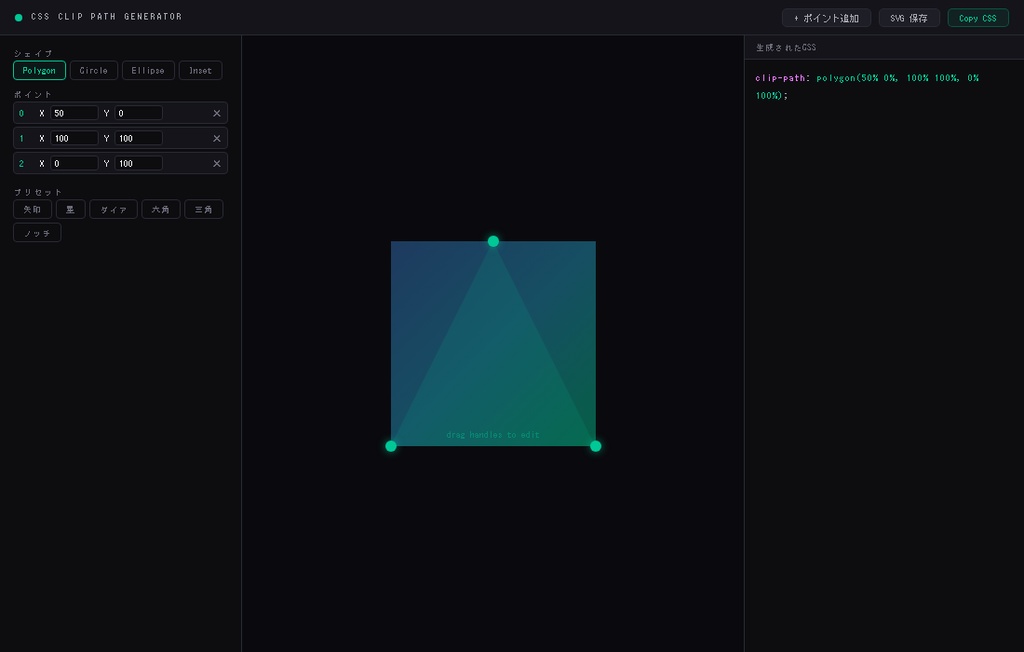Apply the ダイア preset
This screenshot has width=1024, height=652.
pyautogui.click(x=114, y=209)
